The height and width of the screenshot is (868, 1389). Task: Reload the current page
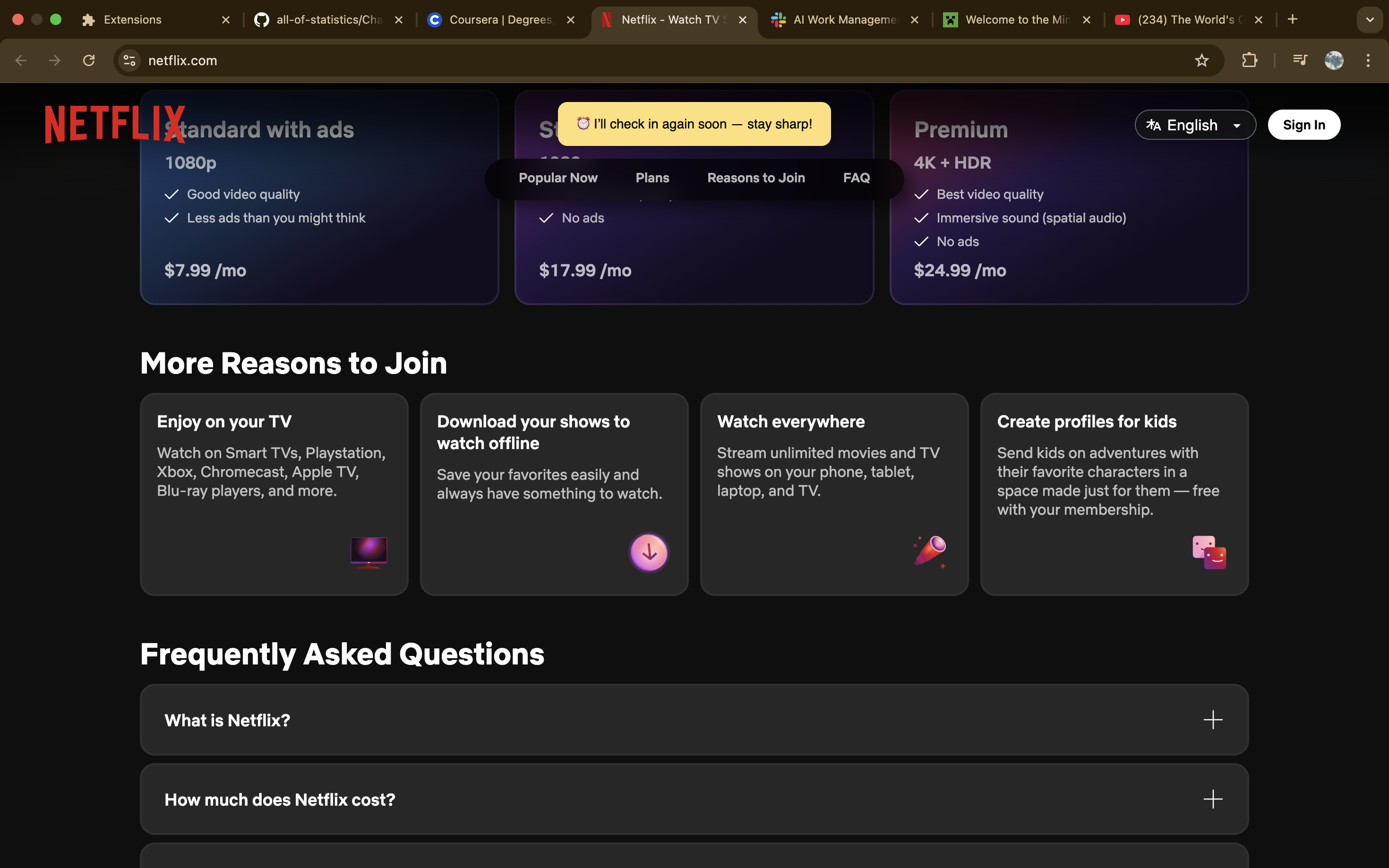[x=88, y=60]
